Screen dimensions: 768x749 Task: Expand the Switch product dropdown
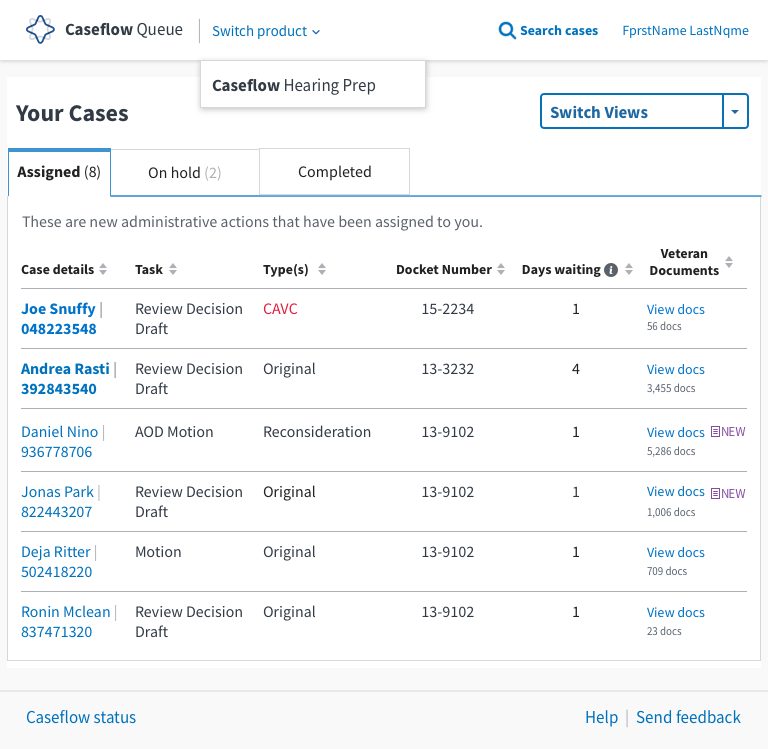(266, 31)
